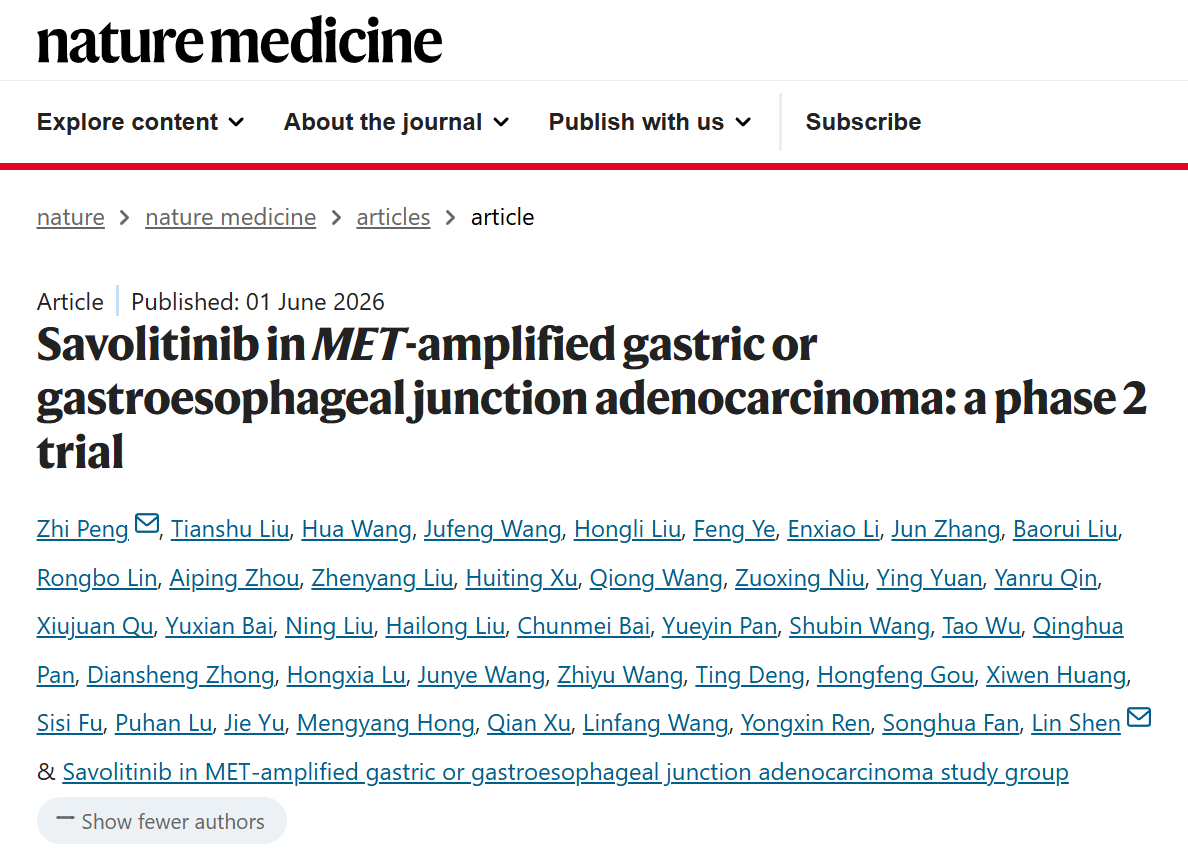Image resolution: width=1188 pixels, height=864 pixels.
Task: View author Chunmei Bai's profile
Action: (x=583, y=627)
